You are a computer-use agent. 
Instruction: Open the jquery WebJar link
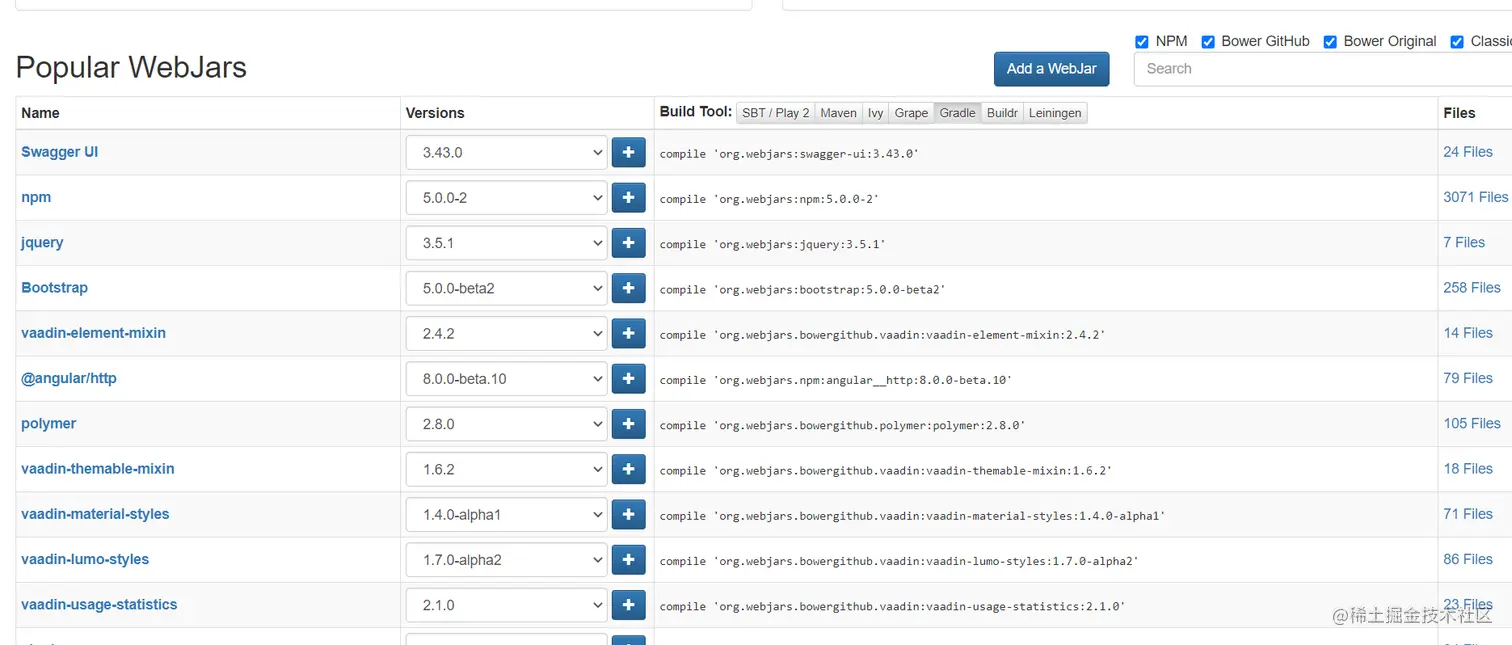[x=42, y=242]
